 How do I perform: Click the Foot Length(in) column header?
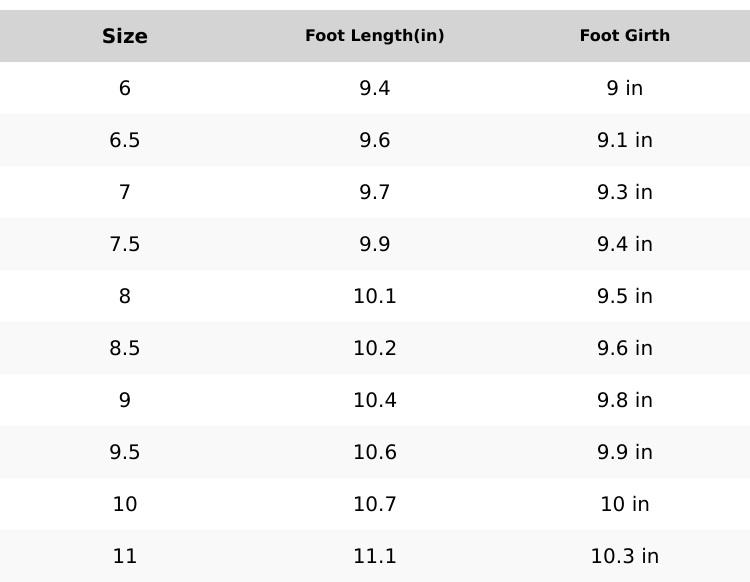375,35
